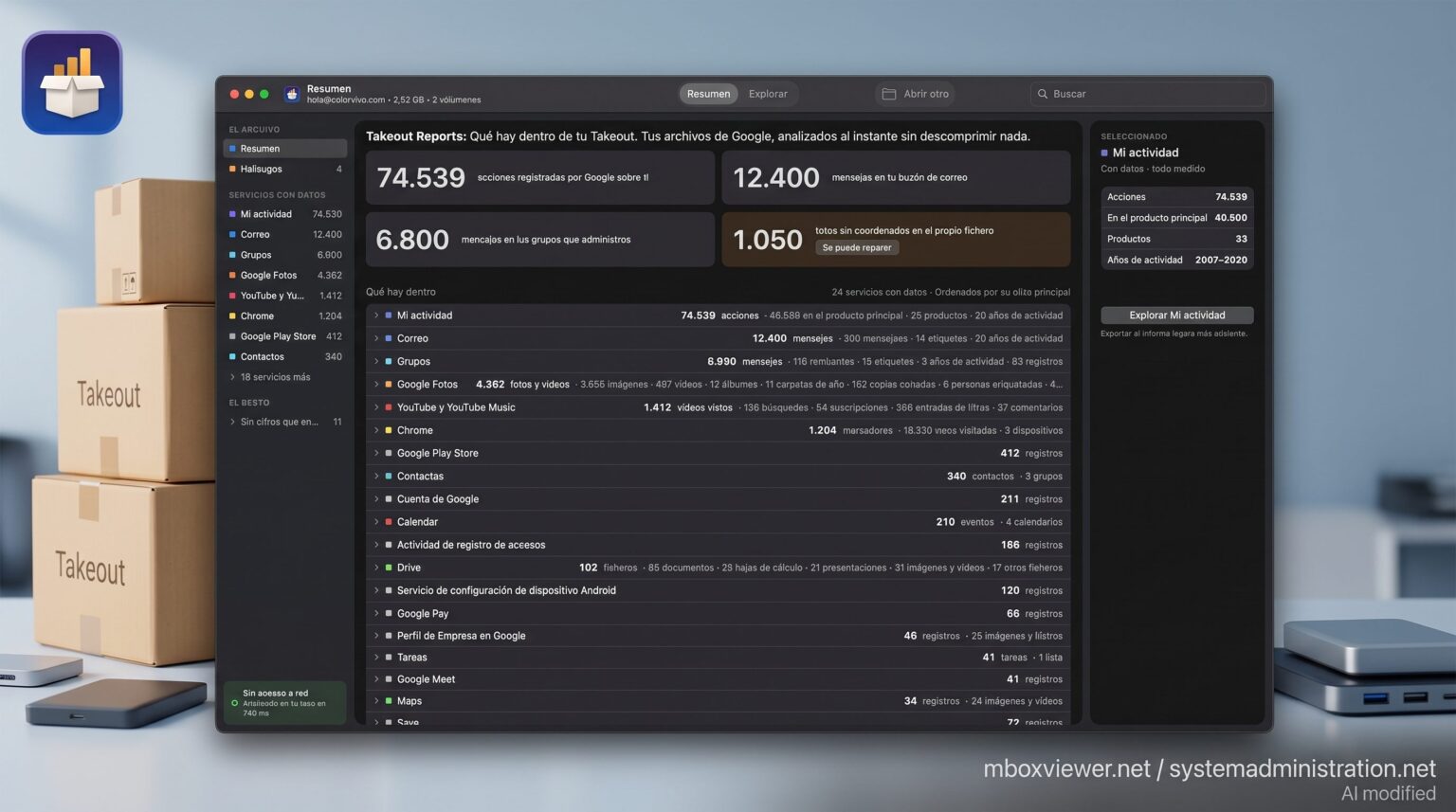Expand the Mi actividad row chevron
The height and width of the screenshot is (812, 1456).
[x=376, y=316]
